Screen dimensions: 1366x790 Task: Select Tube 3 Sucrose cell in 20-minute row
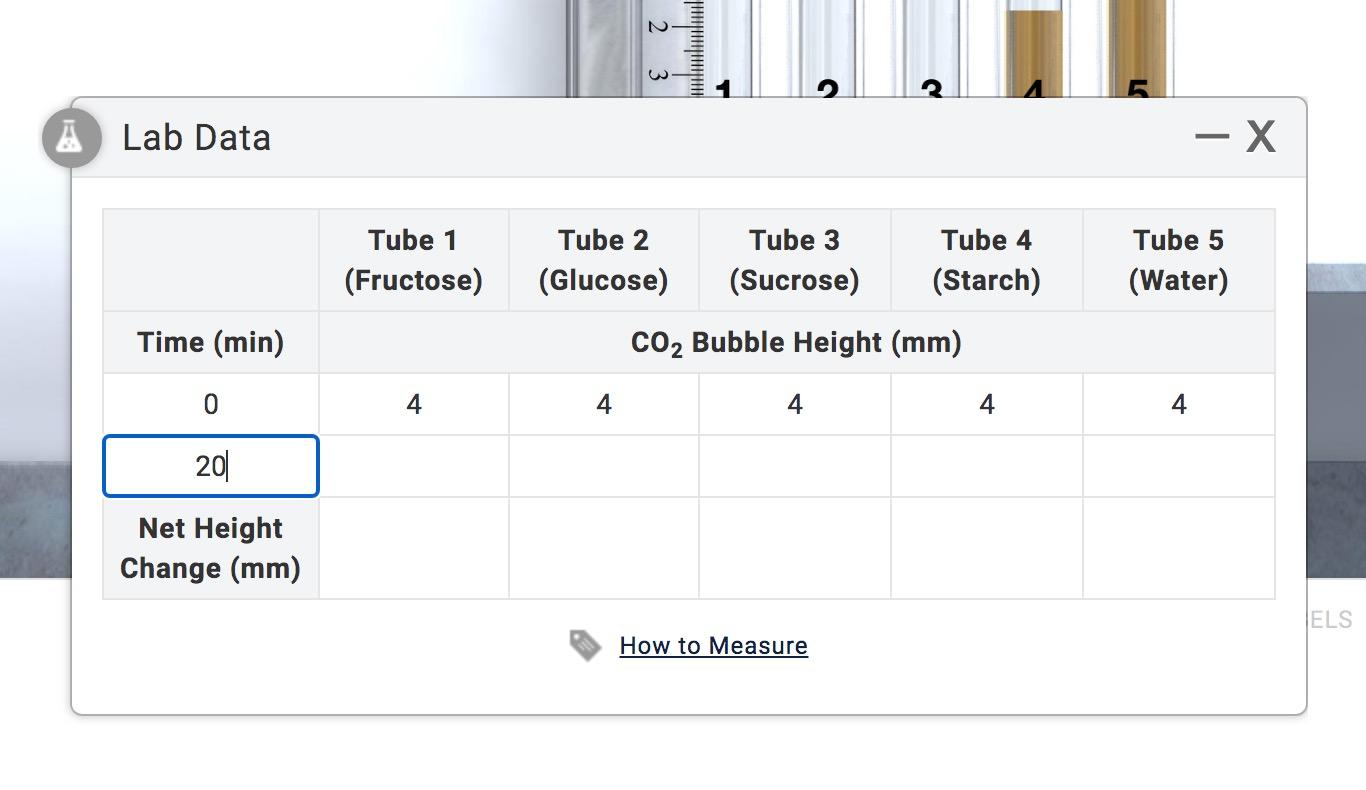tap(795, 466)
